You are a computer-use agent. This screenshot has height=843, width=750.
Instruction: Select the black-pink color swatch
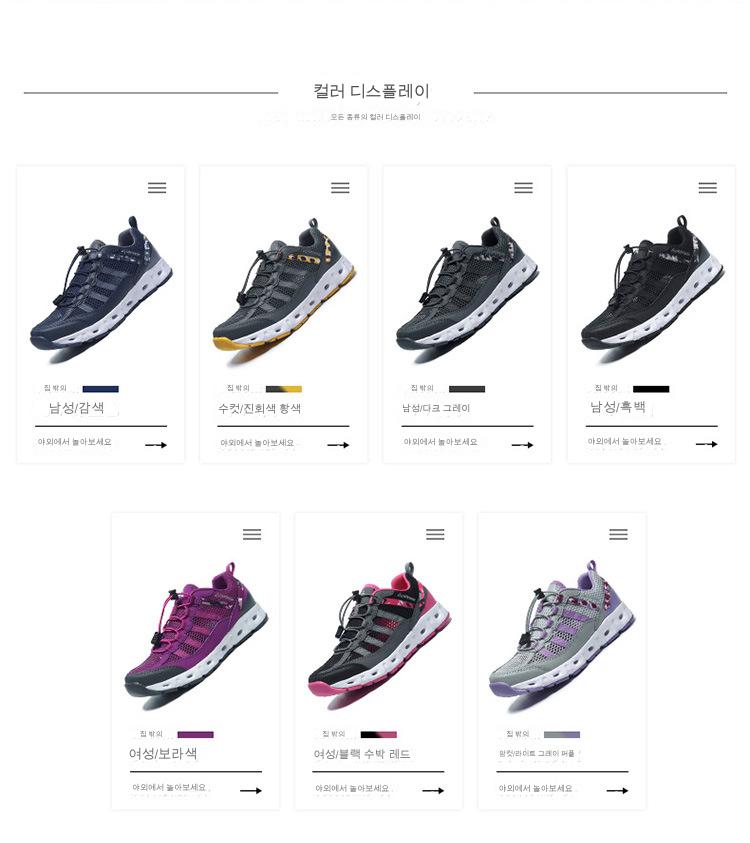coord(378,735)
